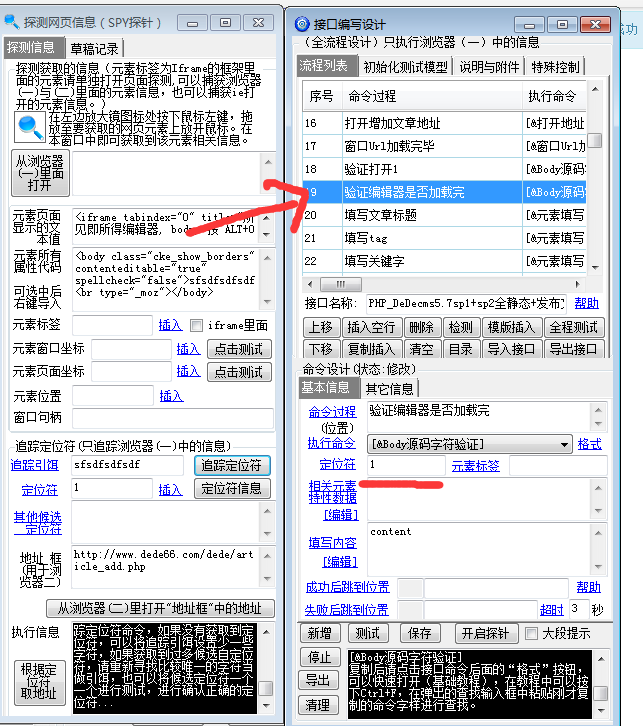Viewport: 643px width, 726px height.
Task: Click the 保存 button
Action: [x=420, y=633]
